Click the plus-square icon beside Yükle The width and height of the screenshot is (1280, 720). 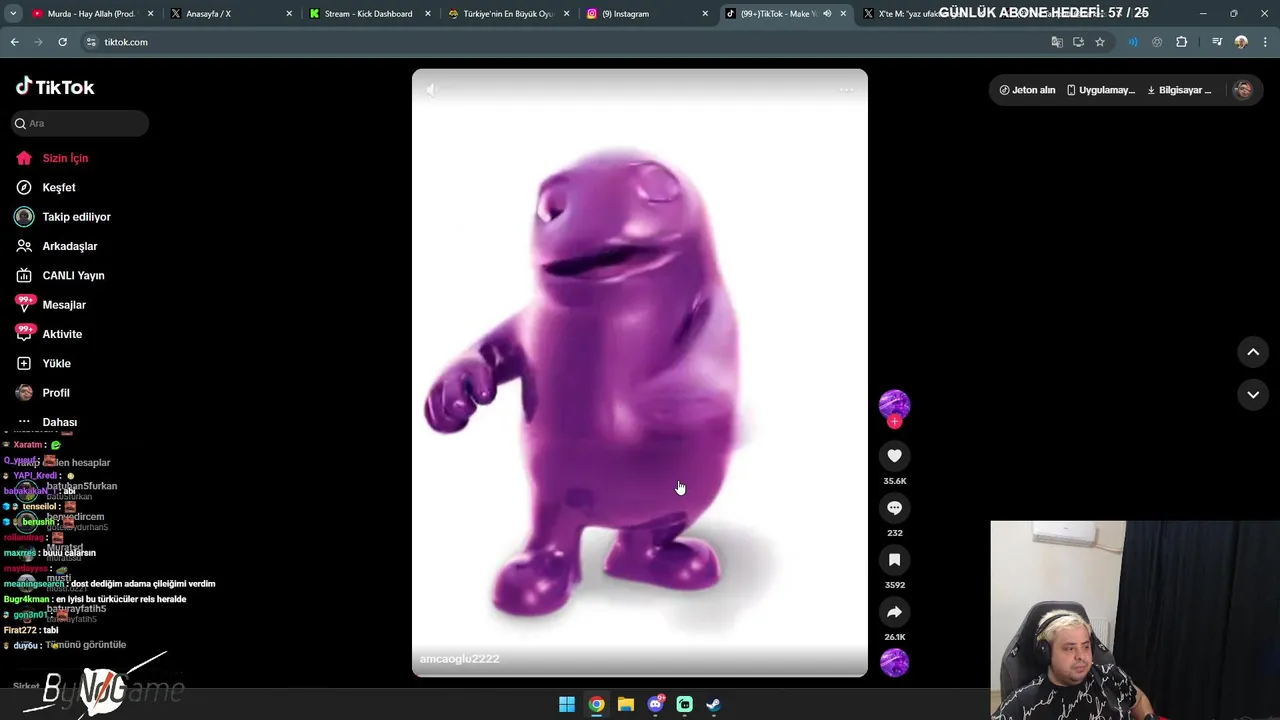click(x=24, y=363)
